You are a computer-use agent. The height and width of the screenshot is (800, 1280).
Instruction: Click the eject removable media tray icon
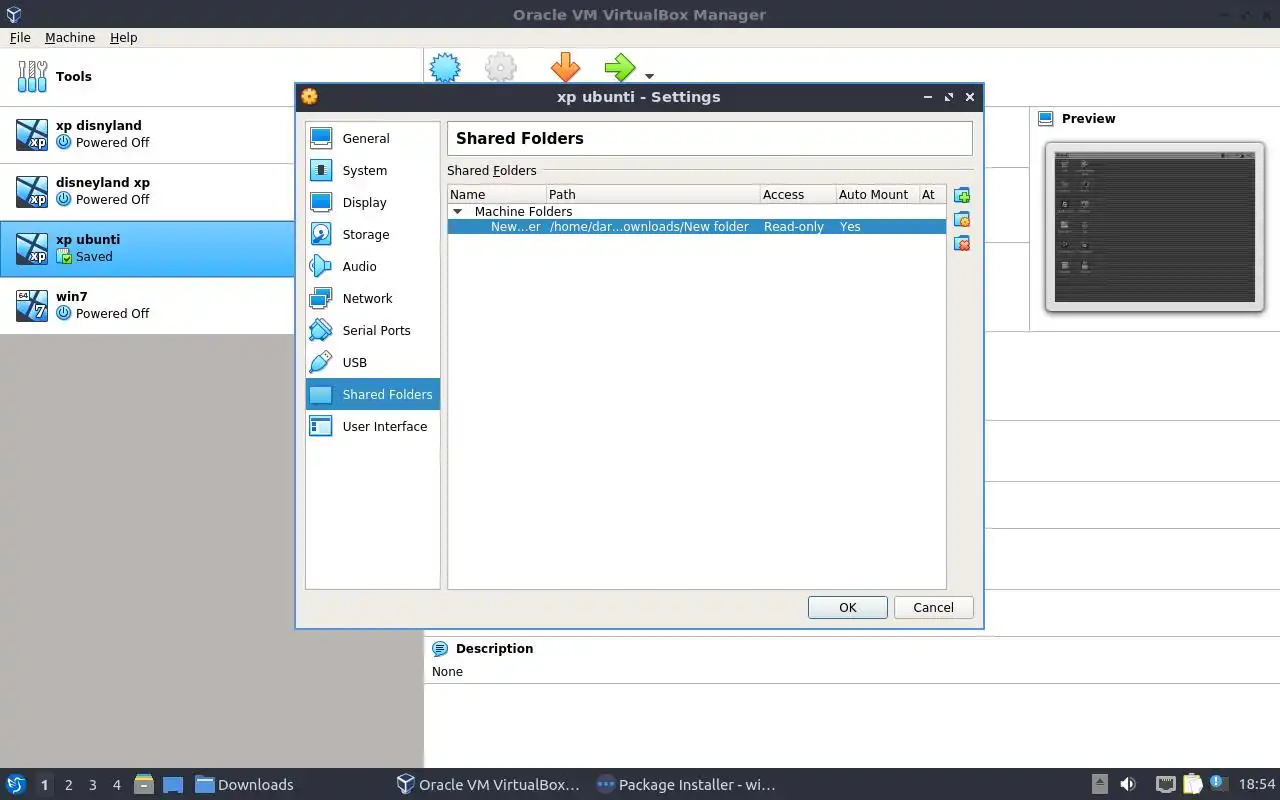click(x=1099, y=784)
